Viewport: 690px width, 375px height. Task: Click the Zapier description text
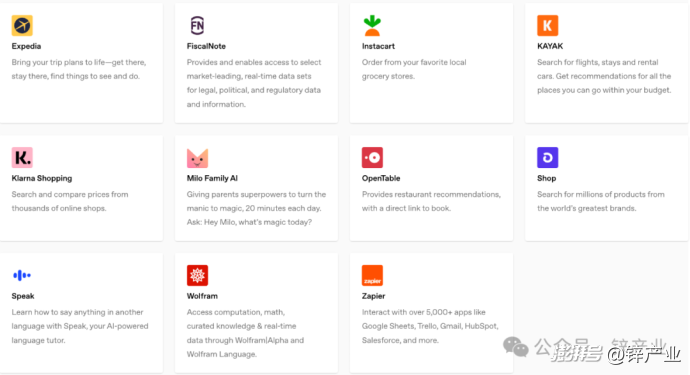click(x=430, y=326)
